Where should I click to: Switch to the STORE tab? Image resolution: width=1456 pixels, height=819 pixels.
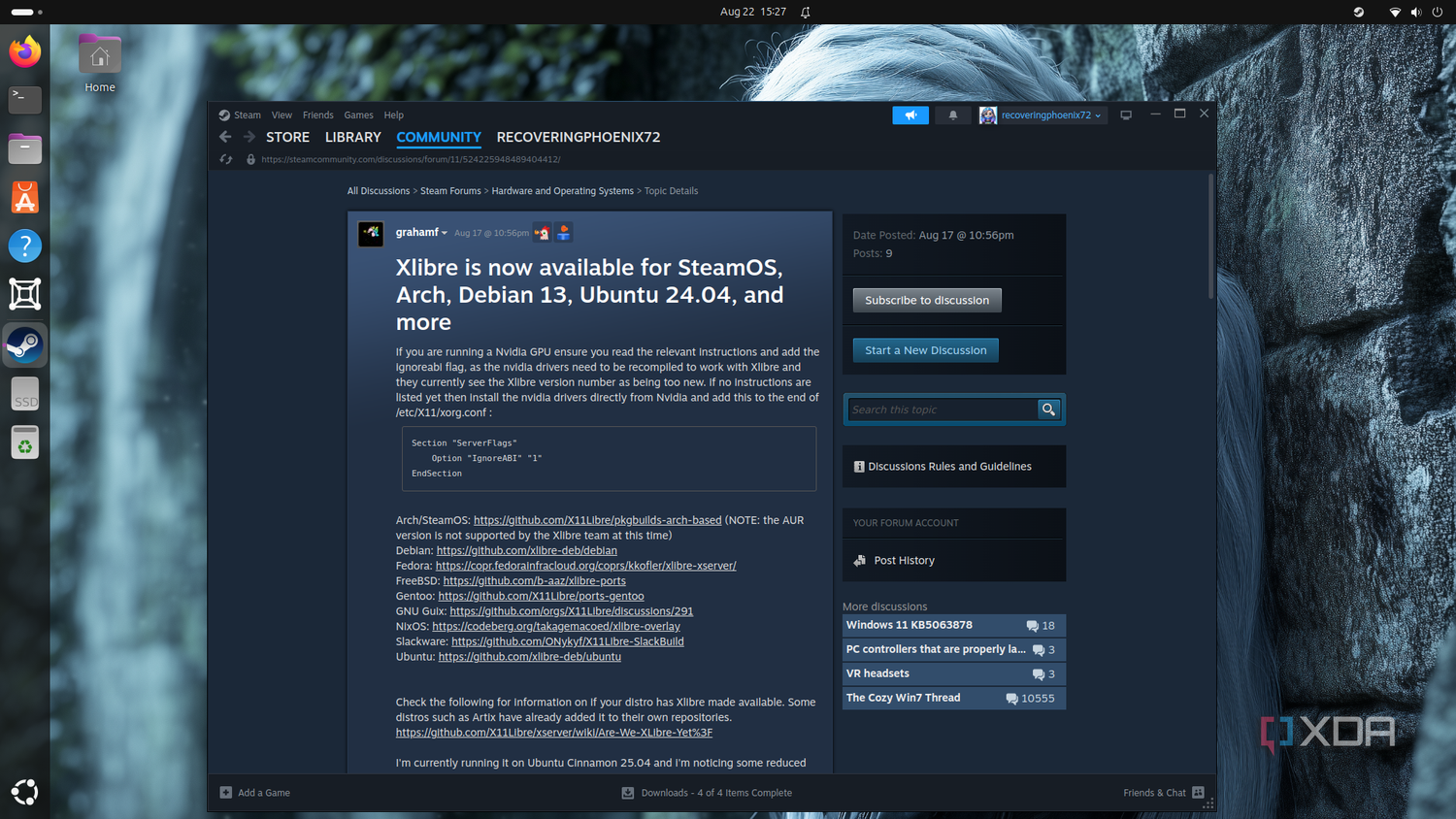click(288, 138)
